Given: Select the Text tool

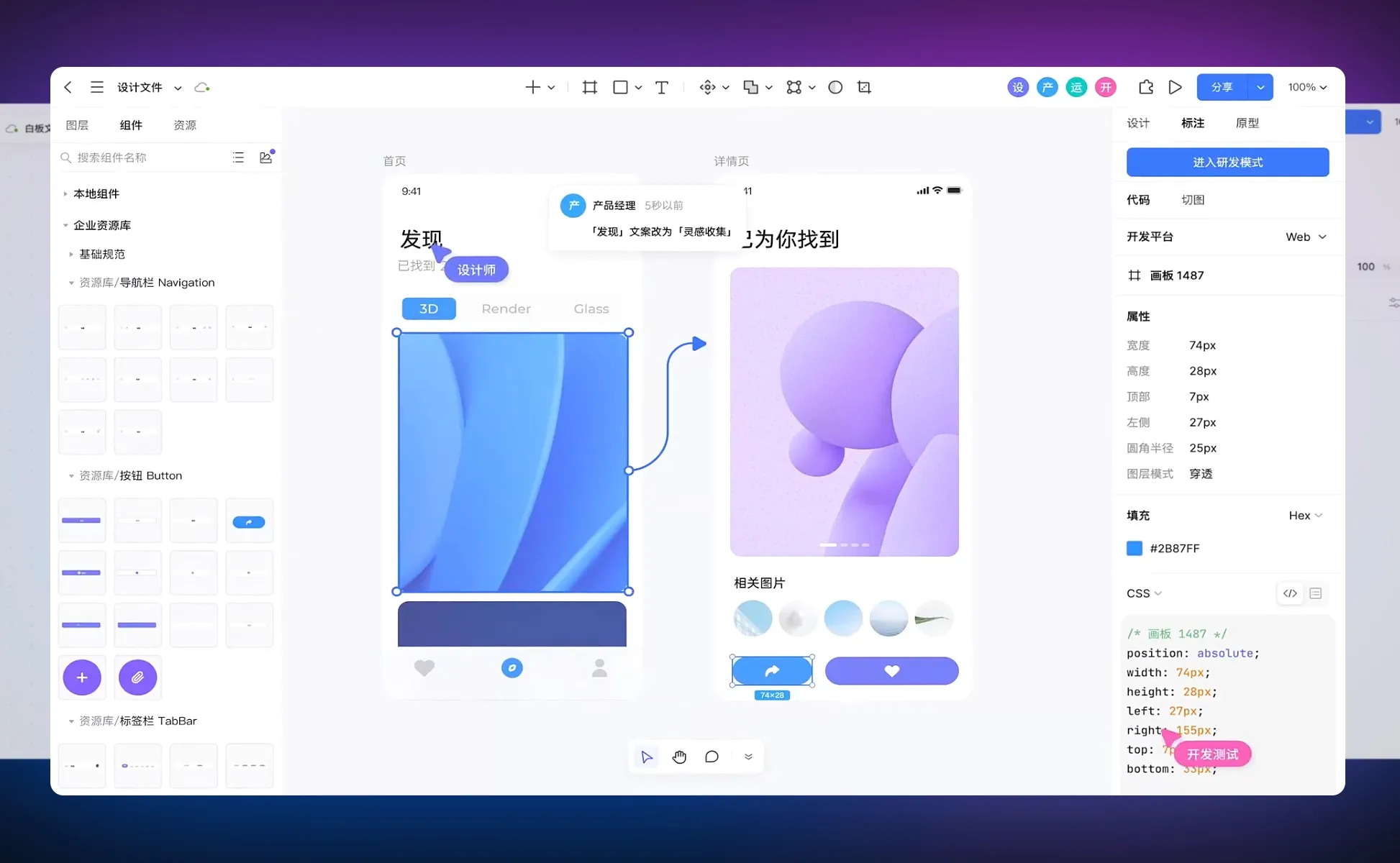Looking at the screenshot, I should (661, 87).
